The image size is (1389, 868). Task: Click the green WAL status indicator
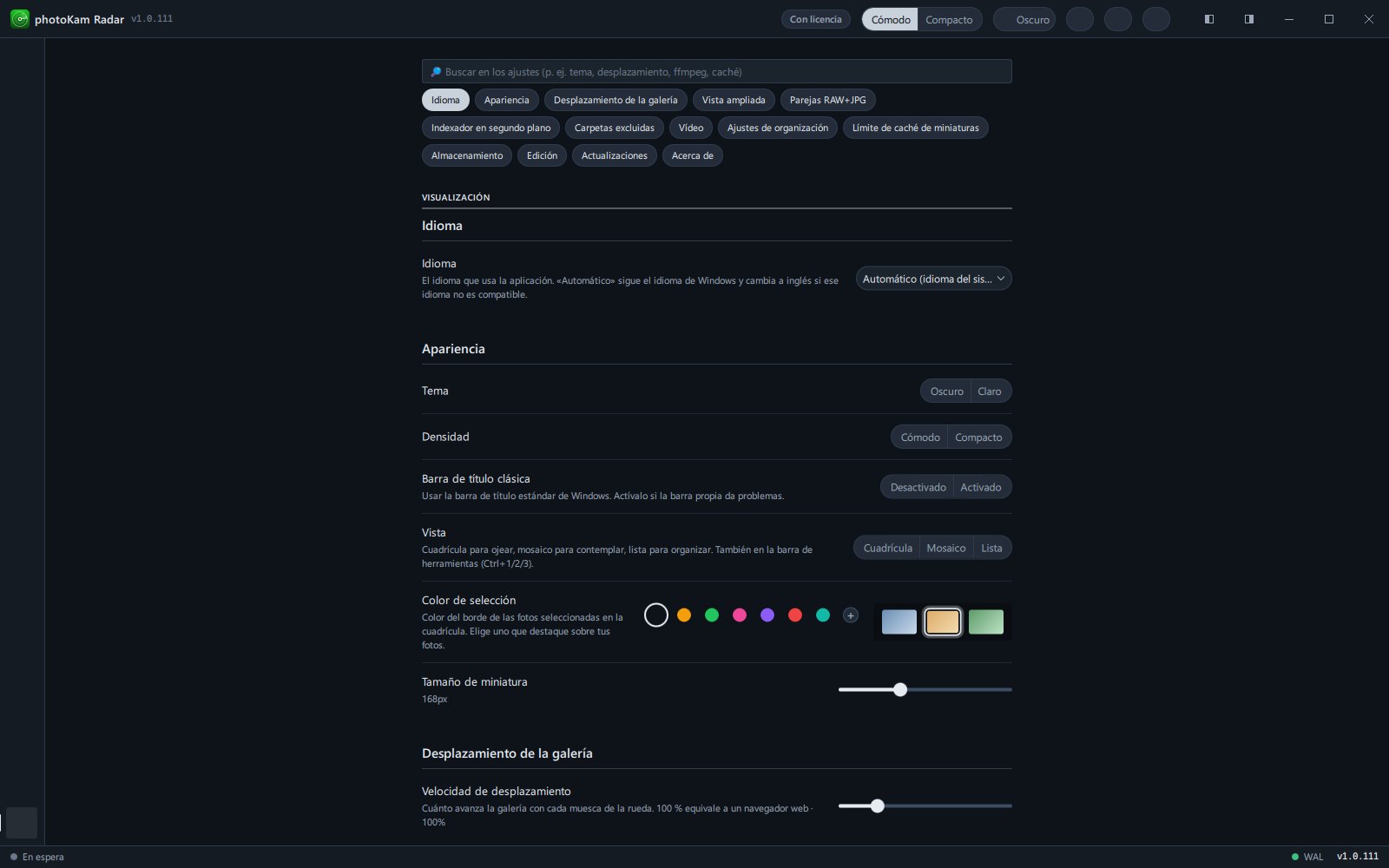tap(1295, 857)
